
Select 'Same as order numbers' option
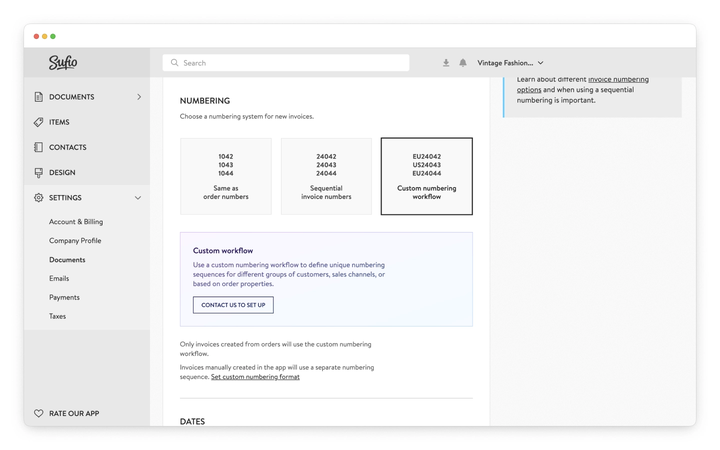pos(226,176)
